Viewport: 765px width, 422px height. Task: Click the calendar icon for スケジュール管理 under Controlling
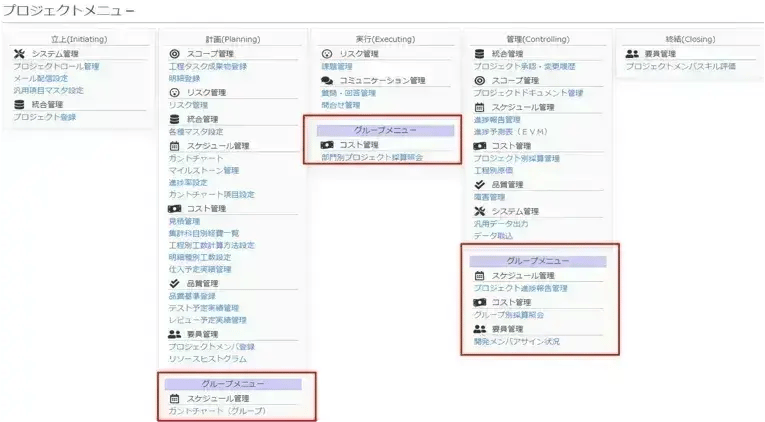pos(480,106)
